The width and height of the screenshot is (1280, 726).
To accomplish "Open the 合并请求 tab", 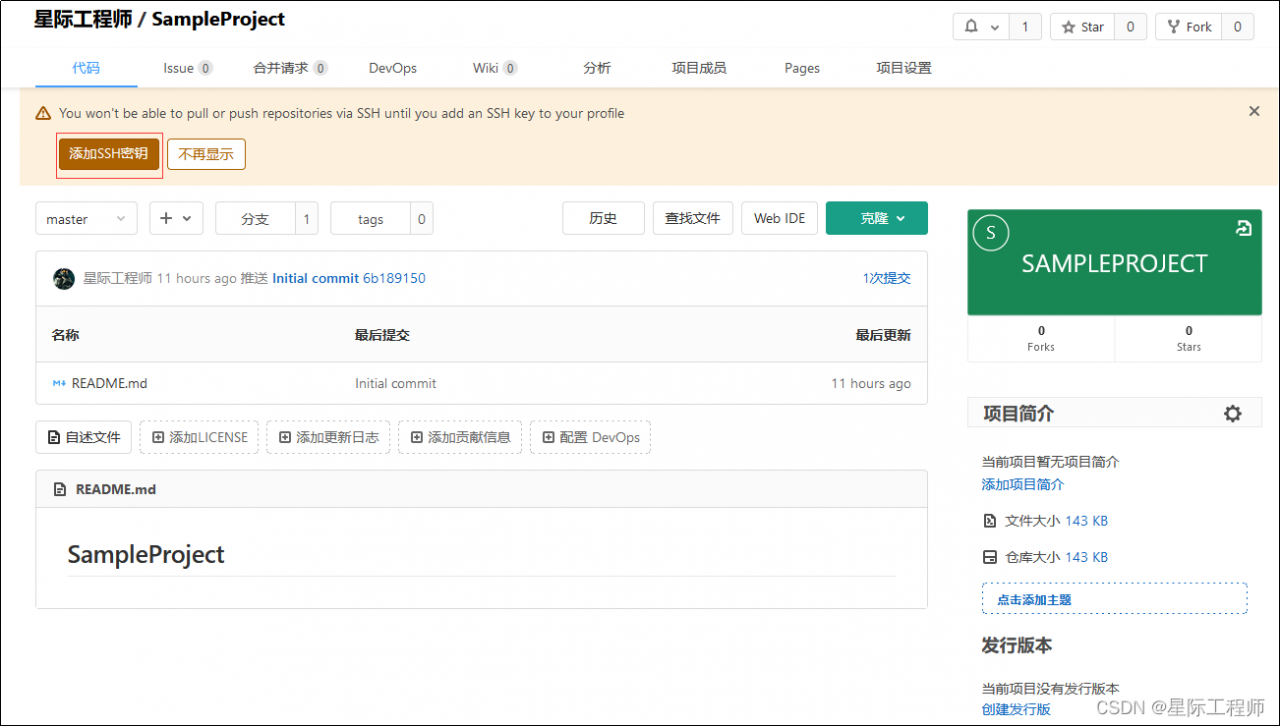I will [291, 68].
